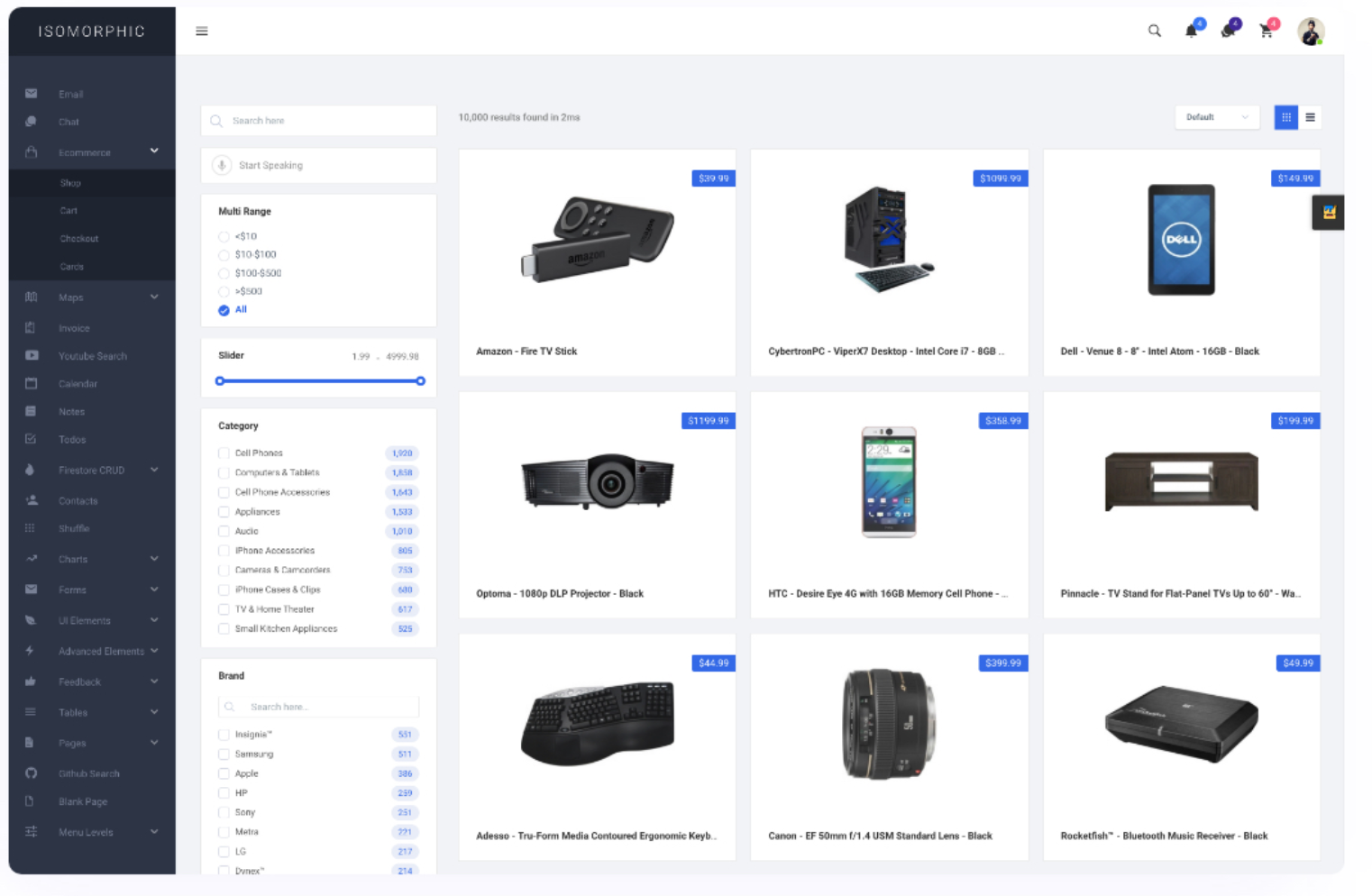The width and height of the screenshot is (1372, 896).
Task: Select the $10-$100 price range radio
Action: tap(224, 255)
